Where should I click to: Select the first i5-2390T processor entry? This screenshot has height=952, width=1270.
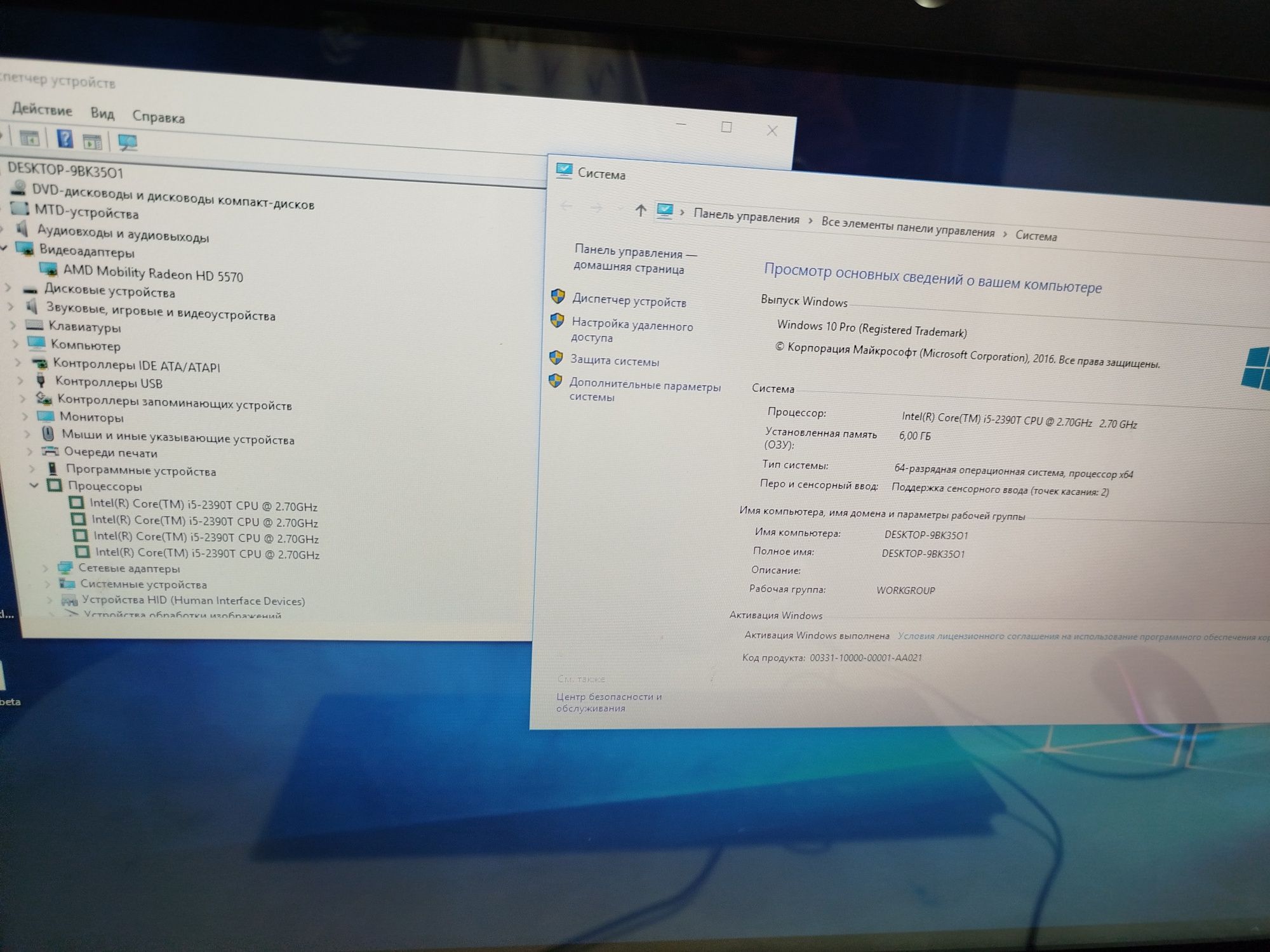point(203,505)
